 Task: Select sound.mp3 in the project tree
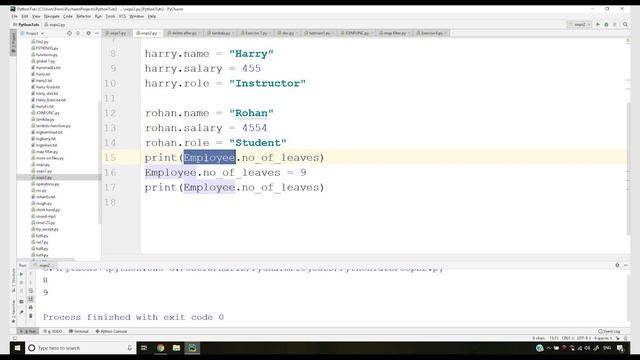[x=45, y=216]
